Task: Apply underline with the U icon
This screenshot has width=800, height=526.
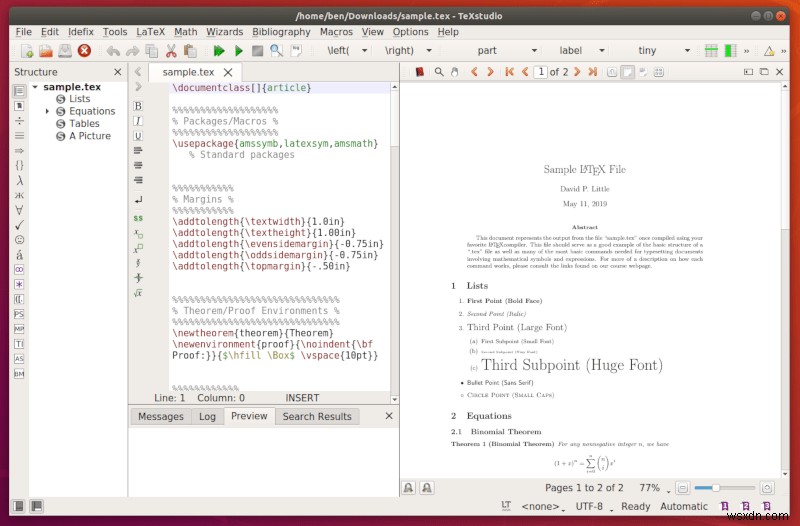Action: point(138,136)
